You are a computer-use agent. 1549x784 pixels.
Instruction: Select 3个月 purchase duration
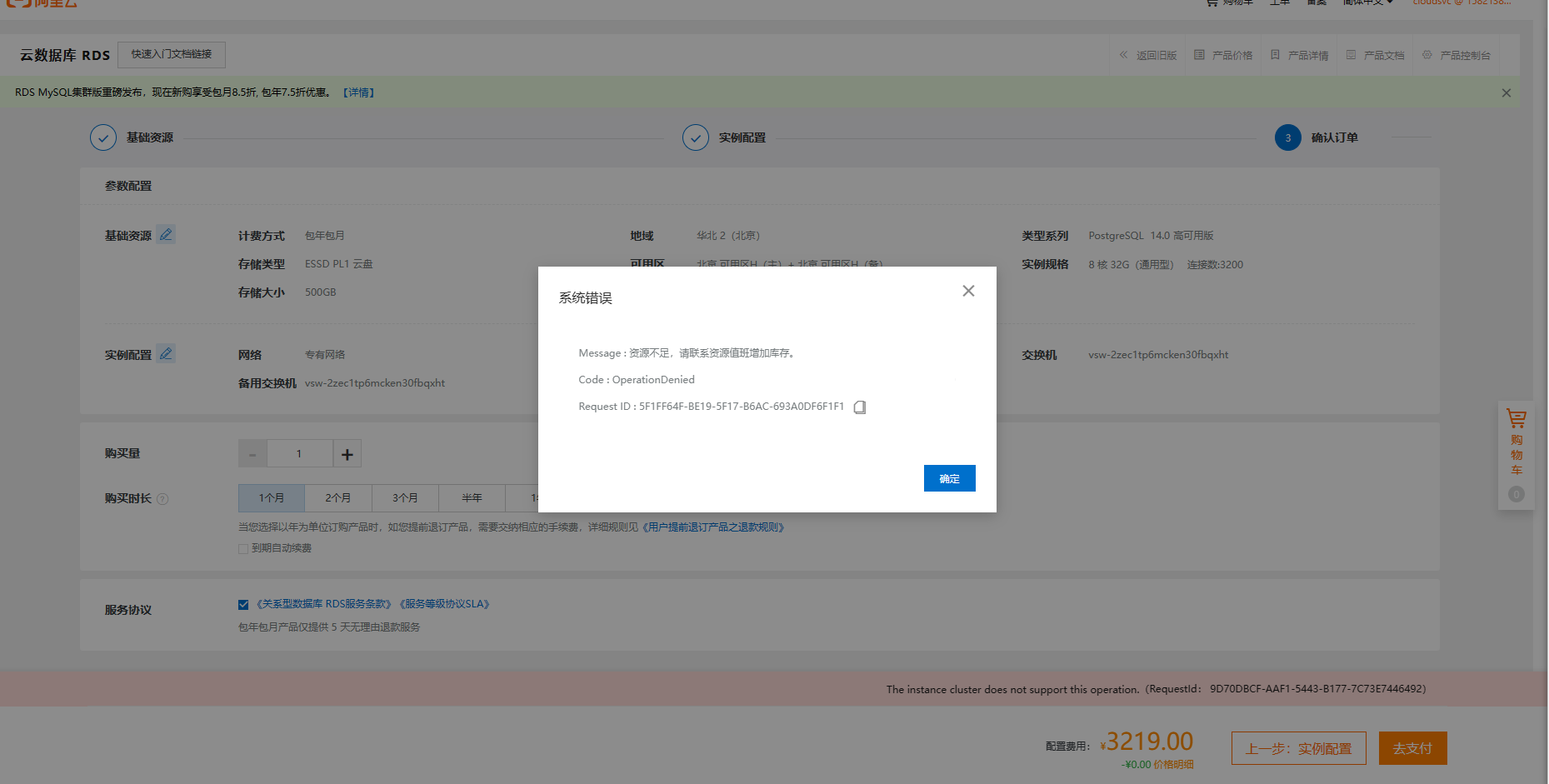(x=405, y=498)
